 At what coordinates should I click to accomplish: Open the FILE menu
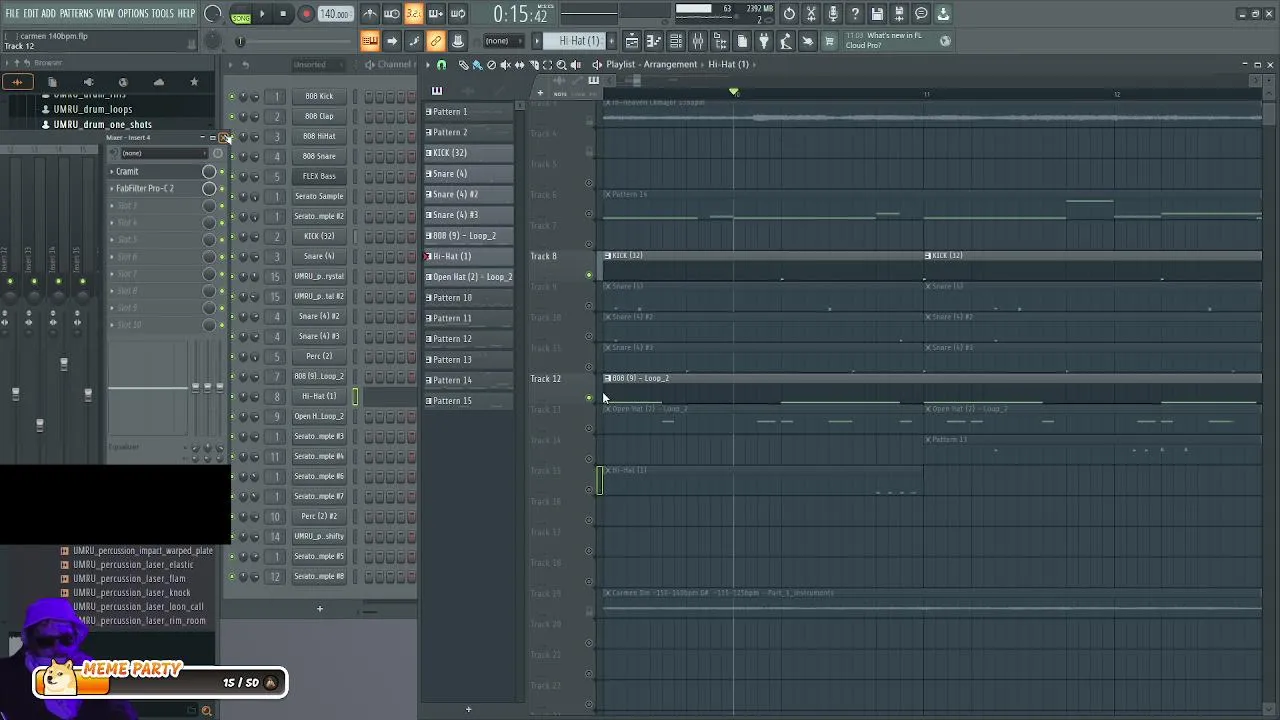(12, 13)
